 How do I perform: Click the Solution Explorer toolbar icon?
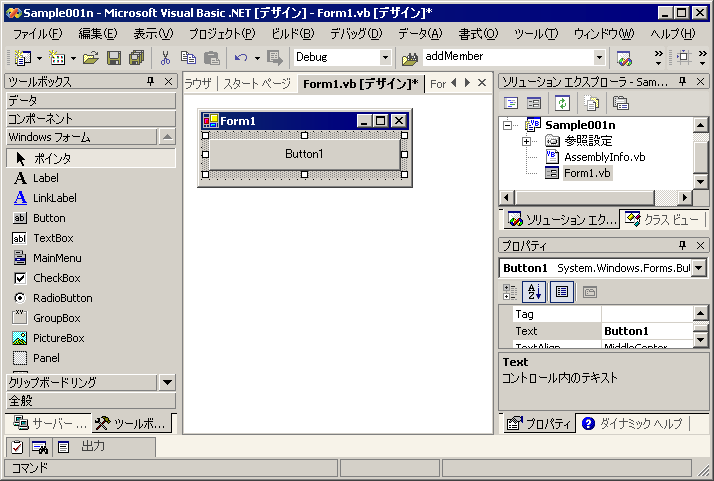tap(624, 58)
